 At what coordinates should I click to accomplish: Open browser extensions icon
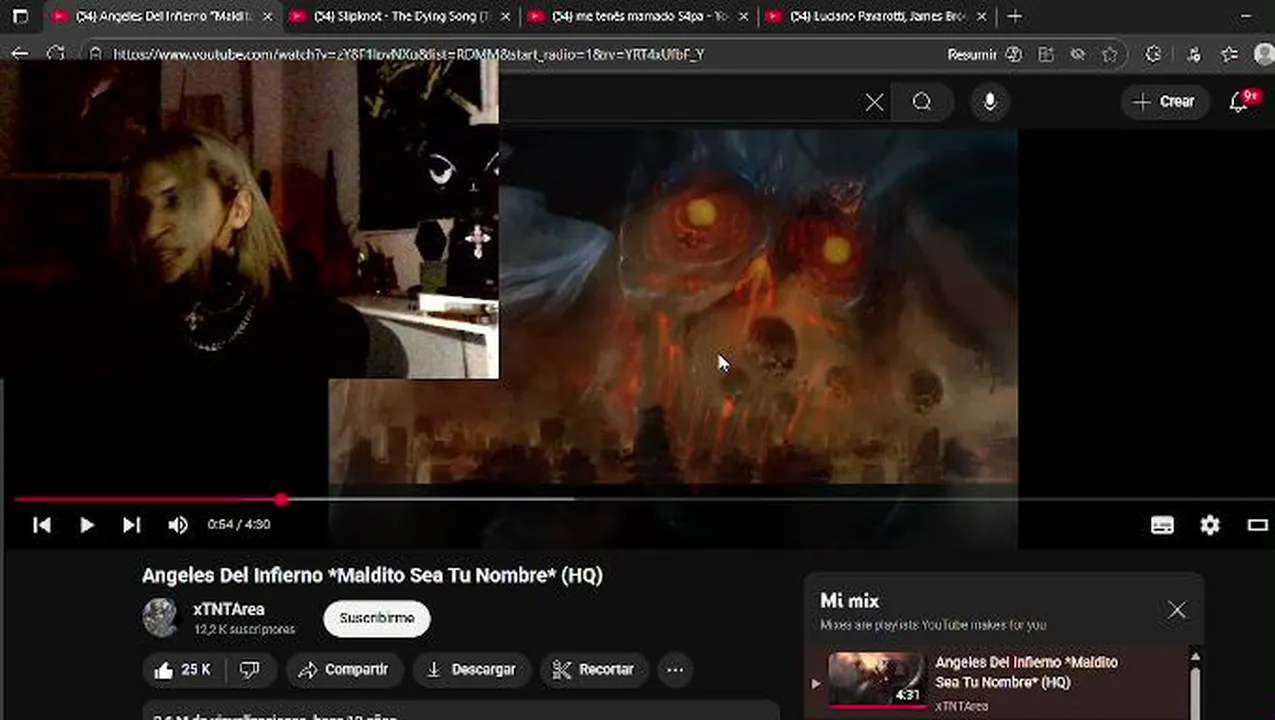click(1153, 55)
